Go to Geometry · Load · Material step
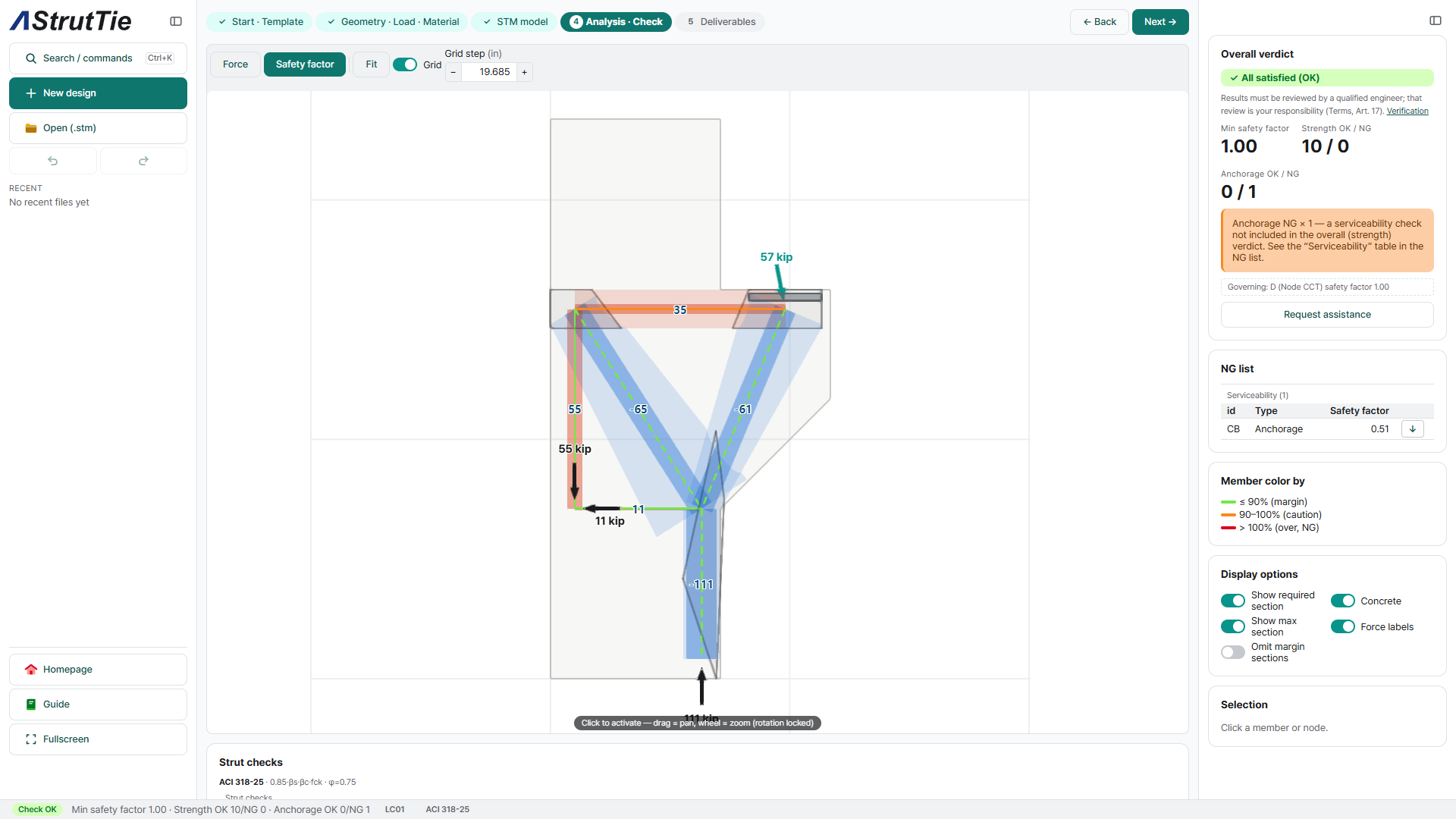1456x819 pixels. click(393, 22)
